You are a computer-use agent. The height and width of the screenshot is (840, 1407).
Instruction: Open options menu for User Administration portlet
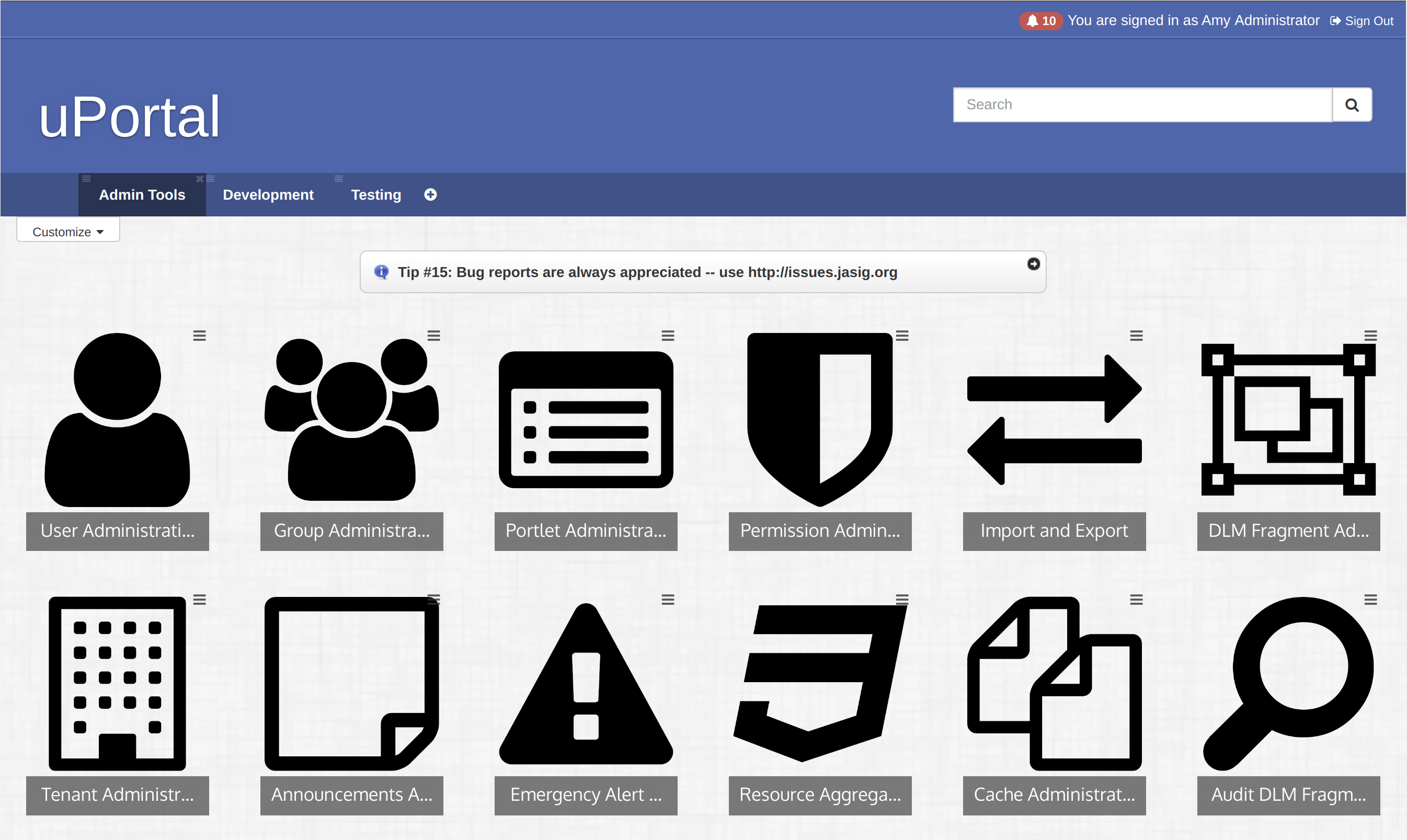[x=199, y=336]
